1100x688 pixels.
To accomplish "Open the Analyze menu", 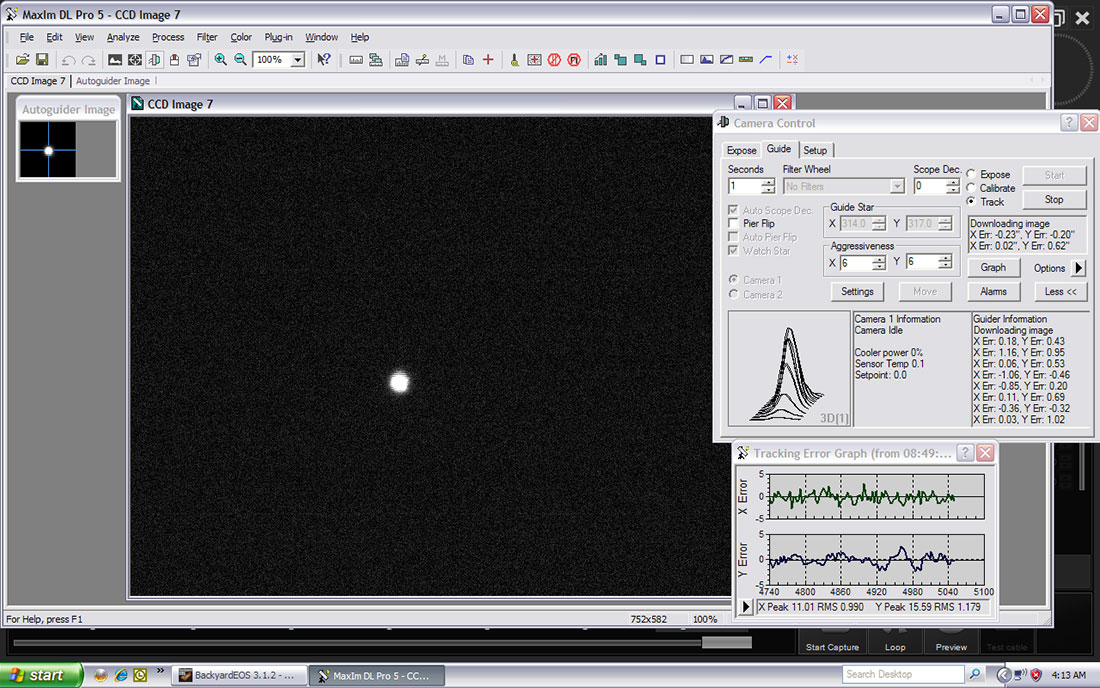I will 123,37.
